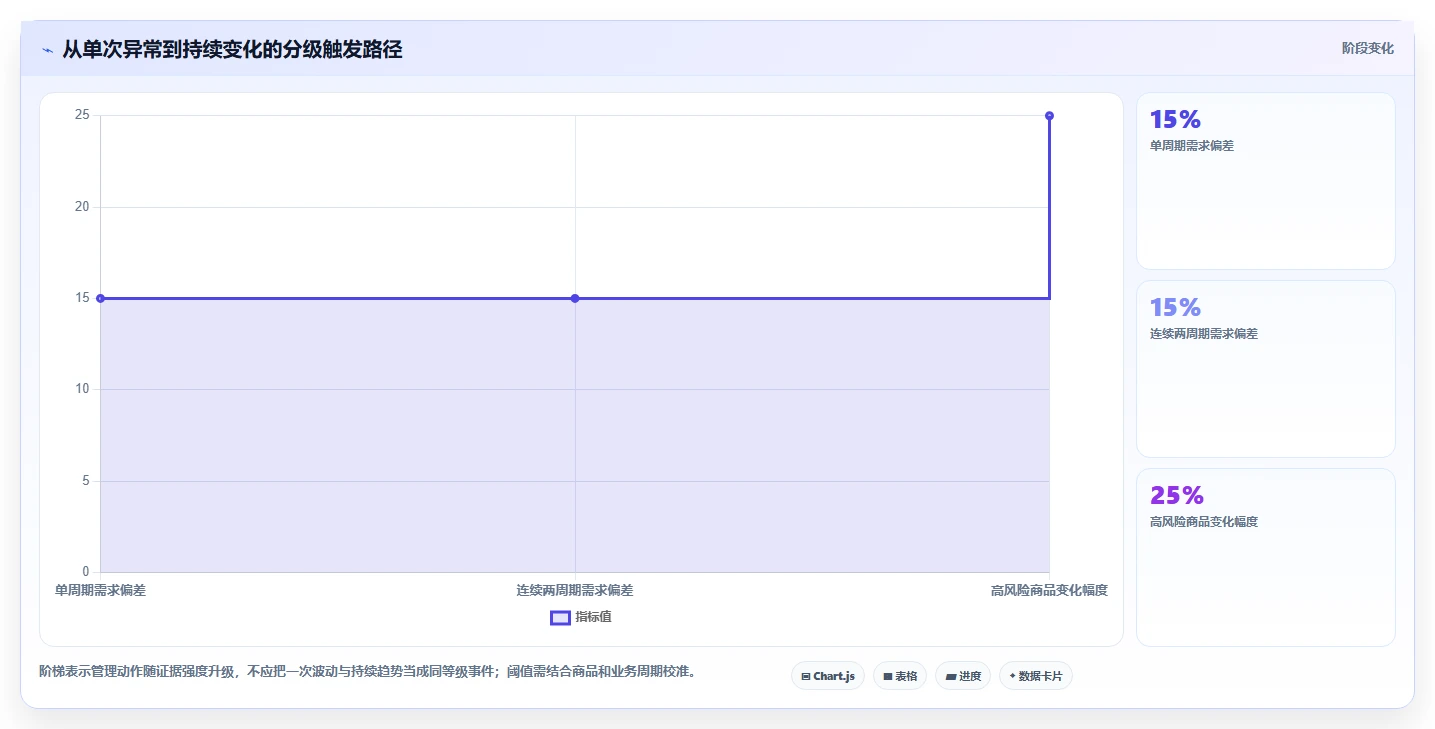The image size is (1435, 729).
Task: Toggle the 指标值 legend swatch
Action: 560,618
